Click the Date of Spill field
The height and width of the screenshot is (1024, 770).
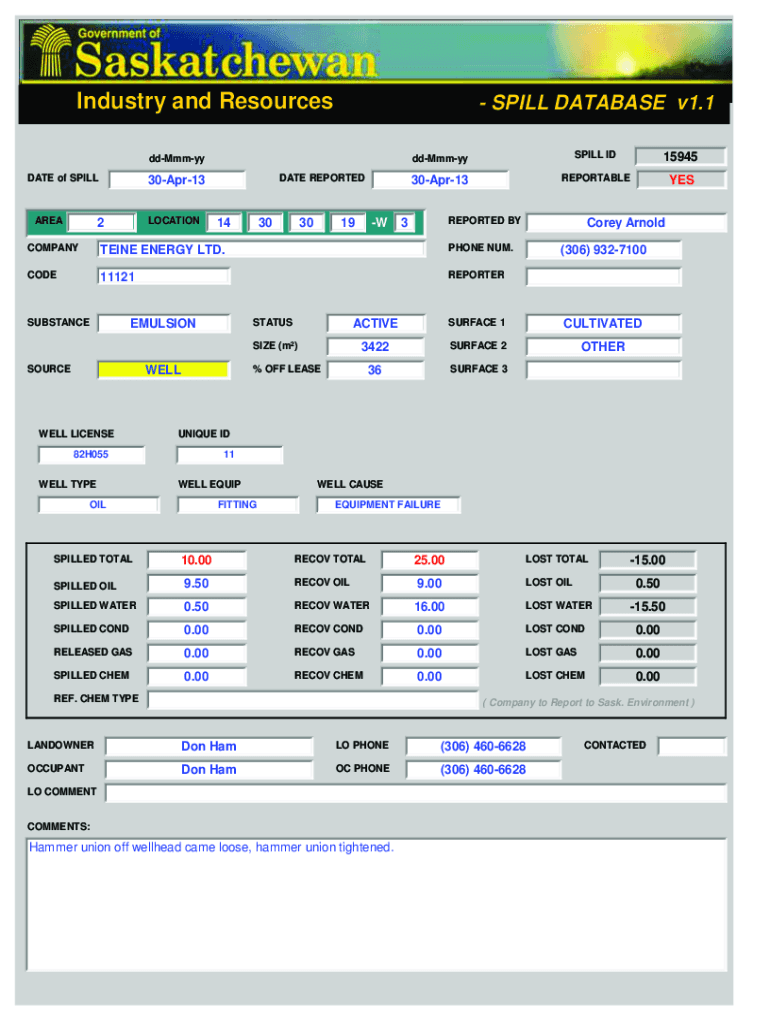176,180
